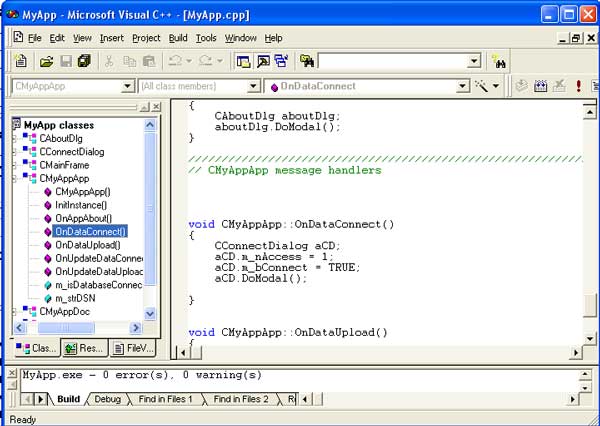The height and width of the screenshot is (426, 600).
Task: Close the output panel with X button
Action: (12, 373)
